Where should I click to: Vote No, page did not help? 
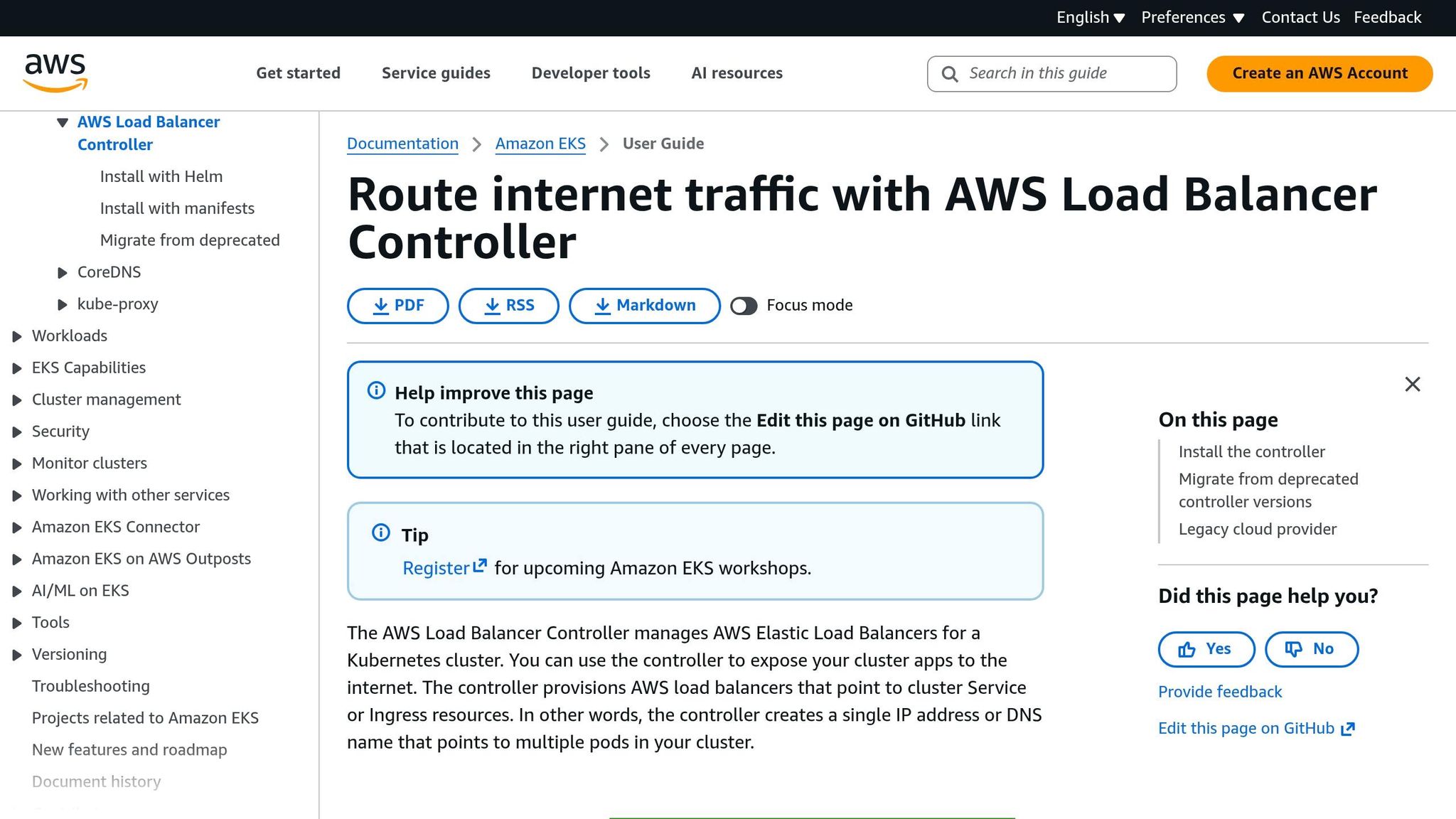[1311, 649]
